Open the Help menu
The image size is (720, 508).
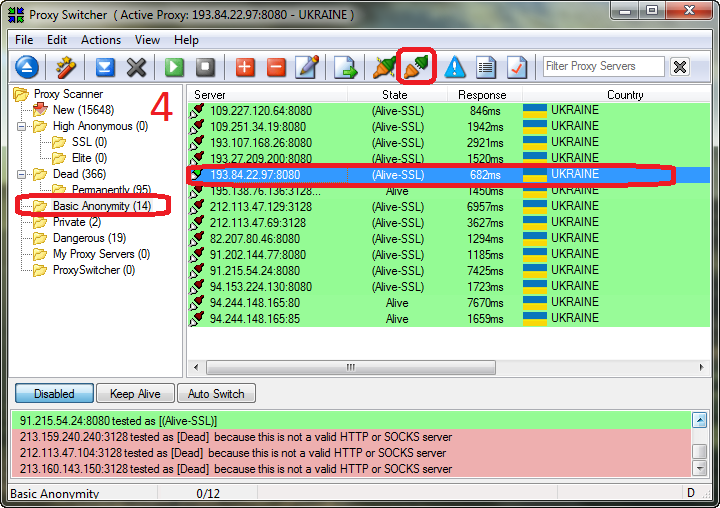pyautogui.click(x=186, y=40)
